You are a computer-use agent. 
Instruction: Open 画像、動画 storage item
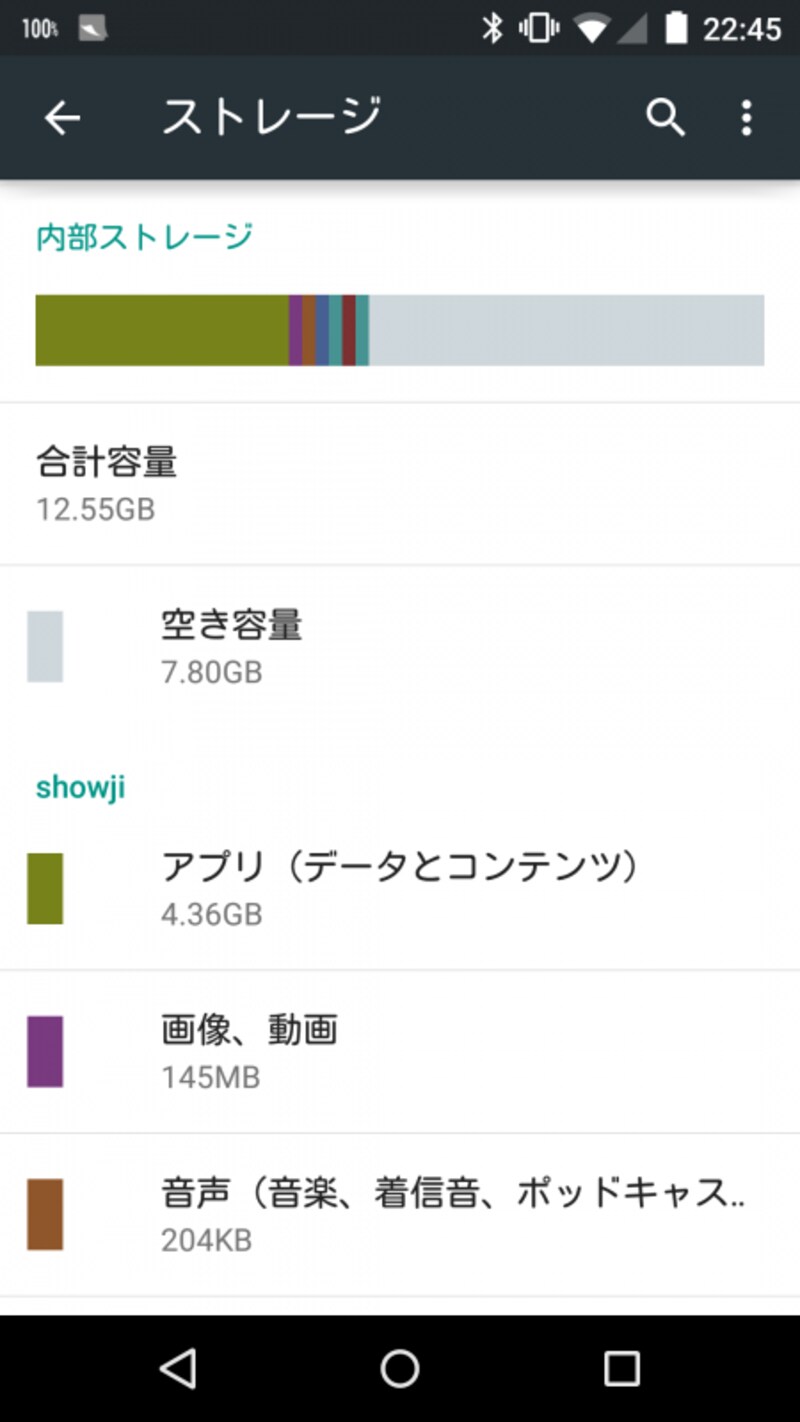(x=400, y=1051)
